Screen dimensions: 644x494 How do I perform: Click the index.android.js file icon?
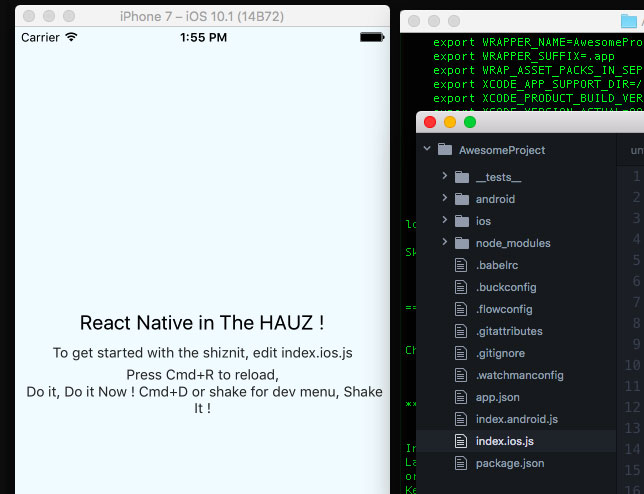coord(461,419)
